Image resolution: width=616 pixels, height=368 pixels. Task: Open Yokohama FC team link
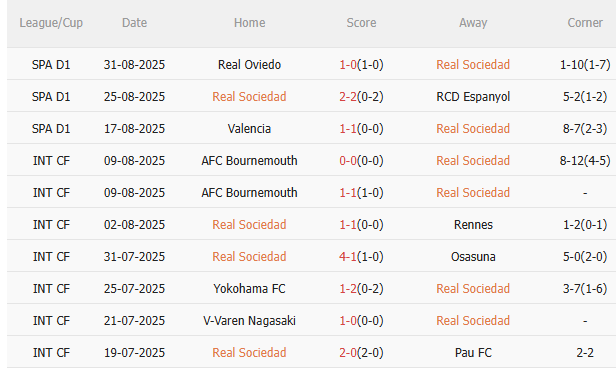coord(249,289)
